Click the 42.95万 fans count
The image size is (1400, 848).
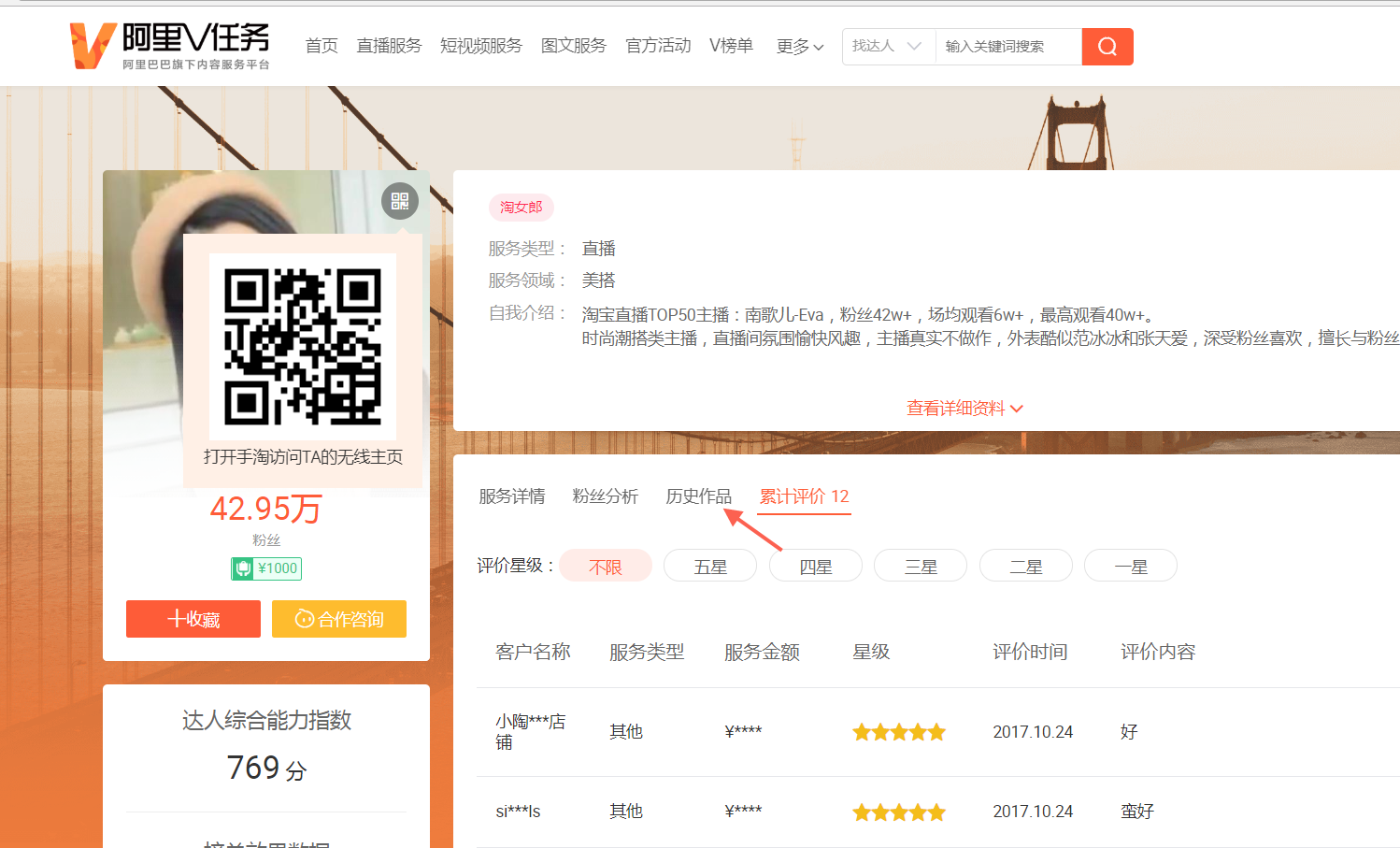tap(266, 509)
